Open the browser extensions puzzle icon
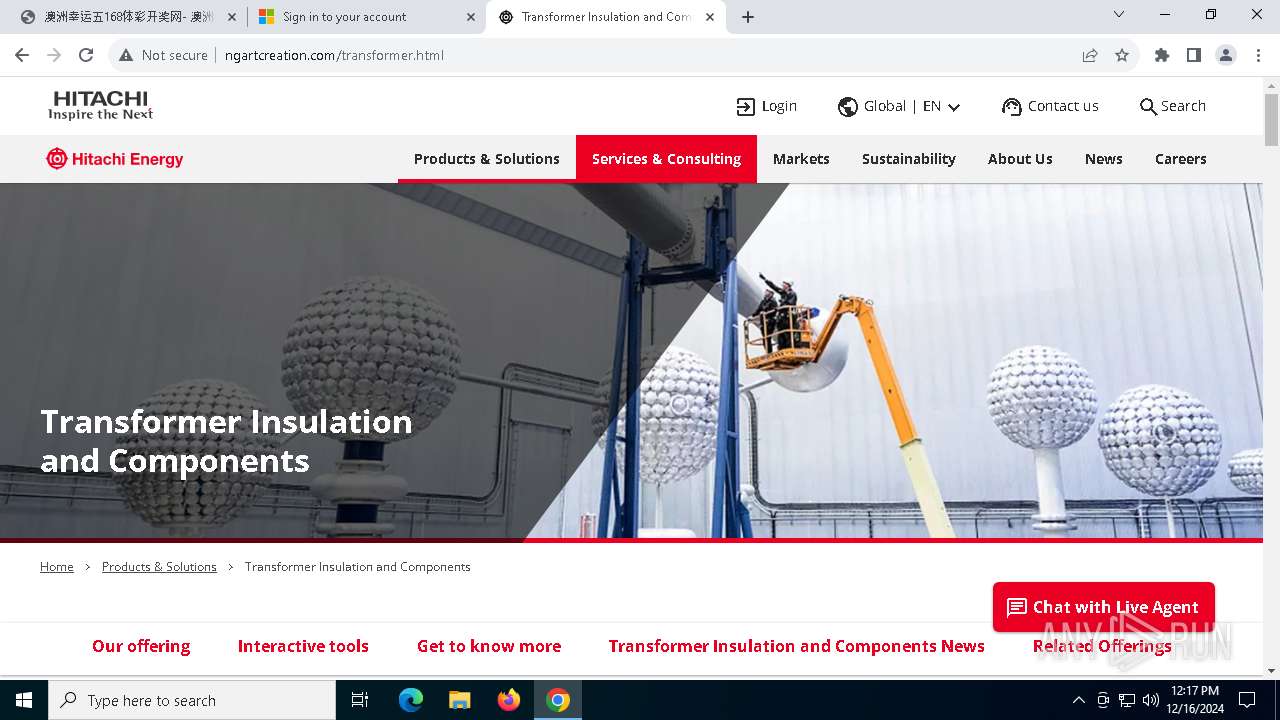1280x720 pixels. (x=1162, y=55)
